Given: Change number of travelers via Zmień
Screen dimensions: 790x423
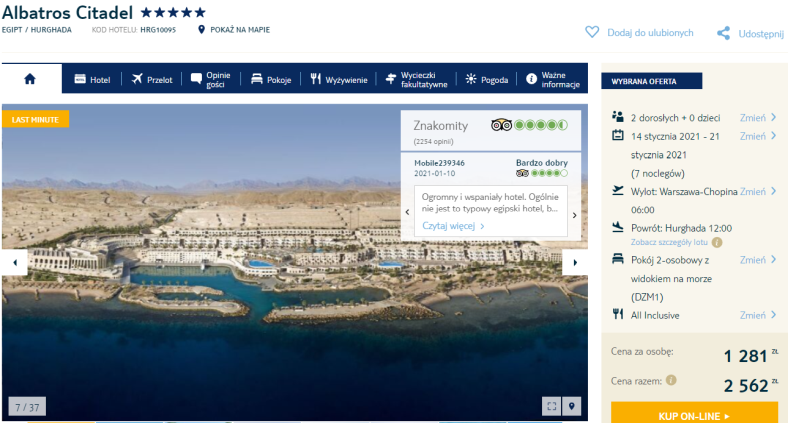Looking at the screenshot, I should click(x=758, y=117).
